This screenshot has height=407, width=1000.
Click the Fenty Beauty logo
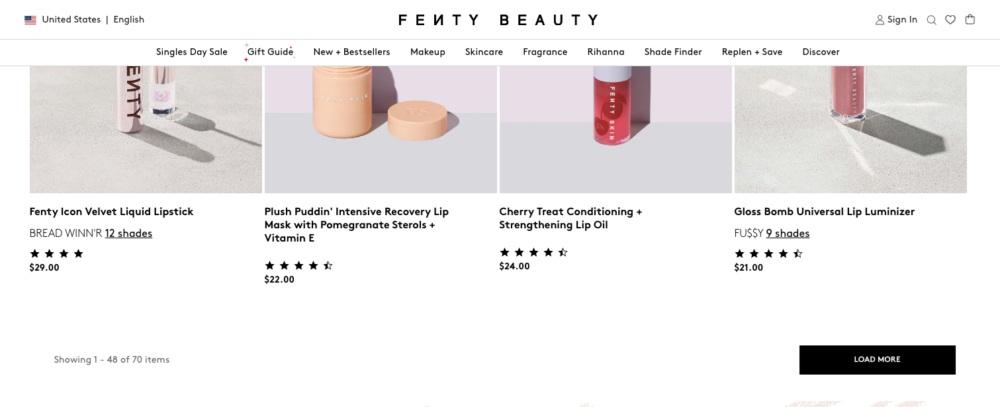498,20
